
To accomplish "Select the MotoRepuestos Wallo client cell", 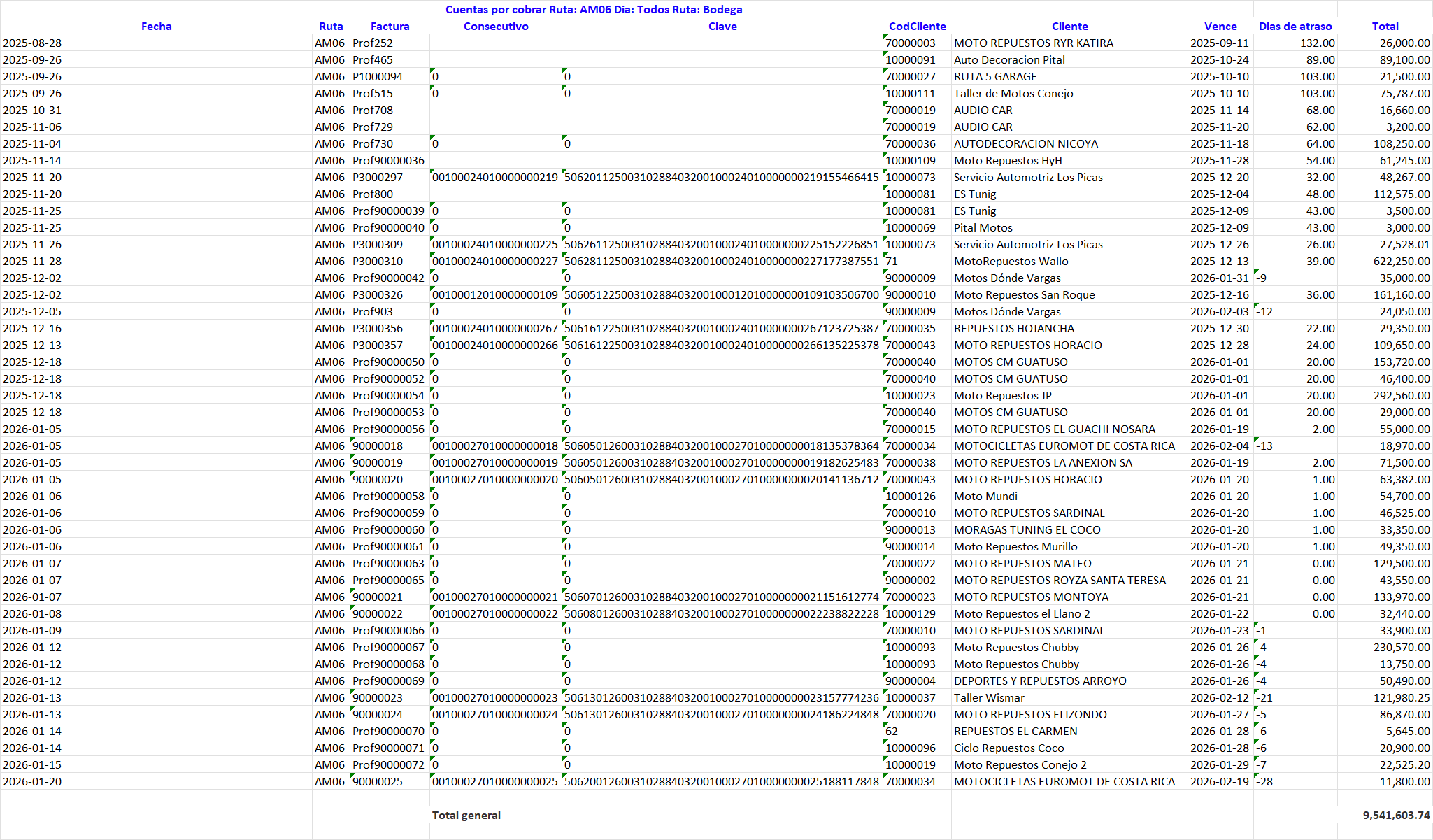I will tap(1011, 262).
